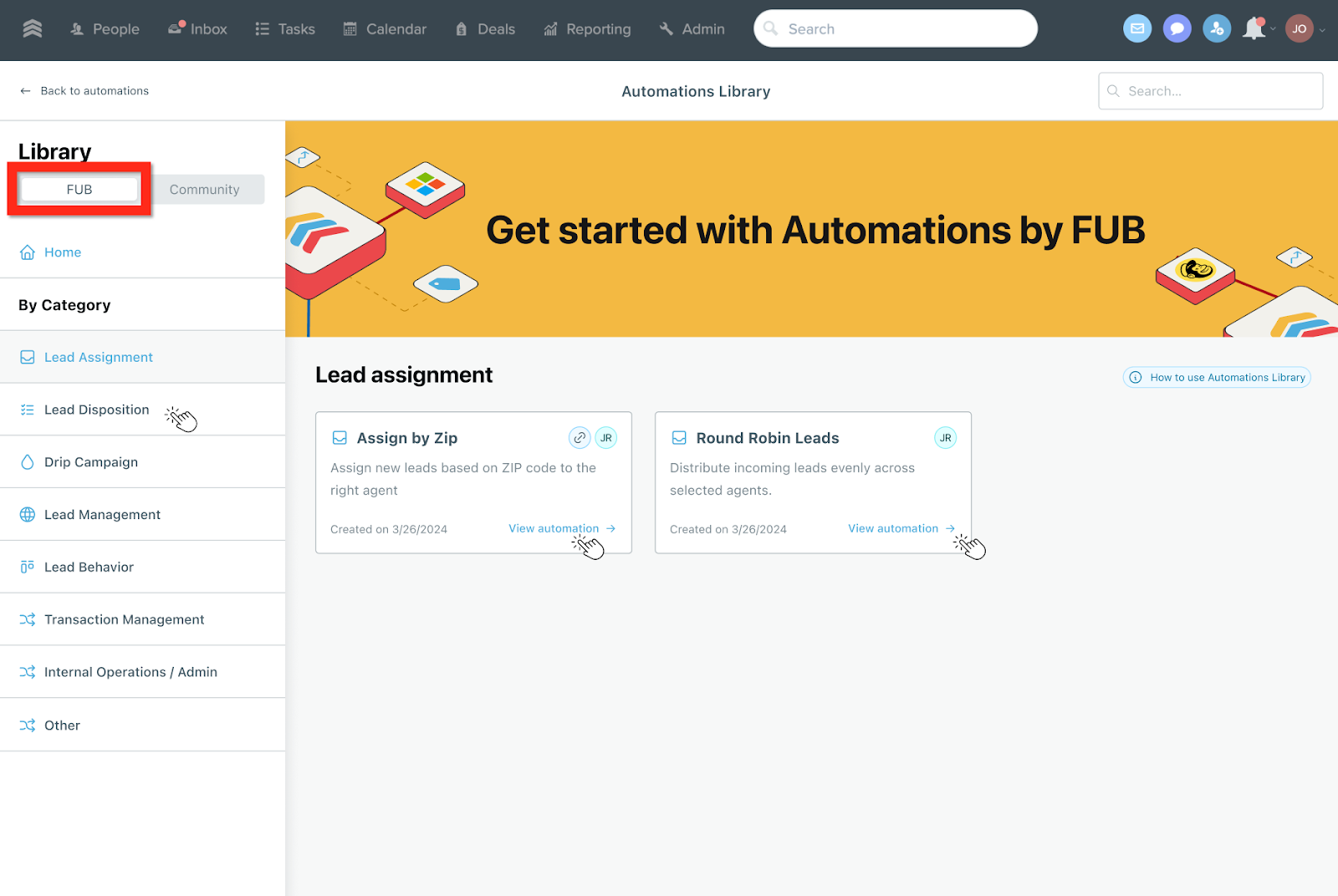Open the notifications bell icon
This screenshot has width=1338, height=896.
(1254, 29)
